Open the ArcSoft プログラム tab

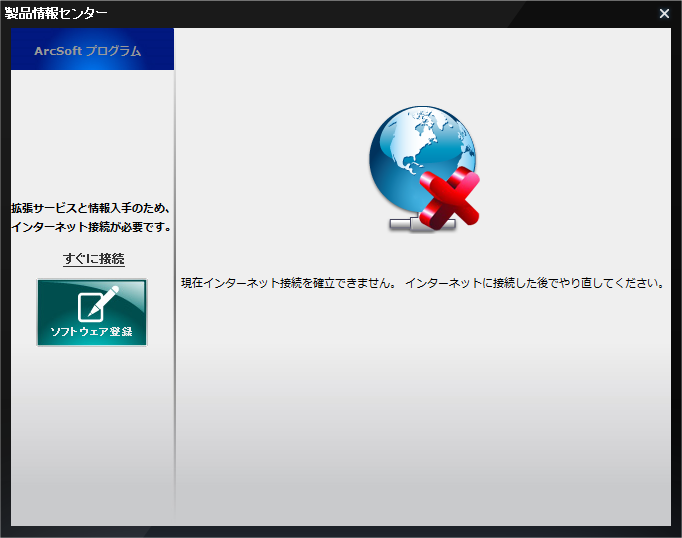point(92,49)
